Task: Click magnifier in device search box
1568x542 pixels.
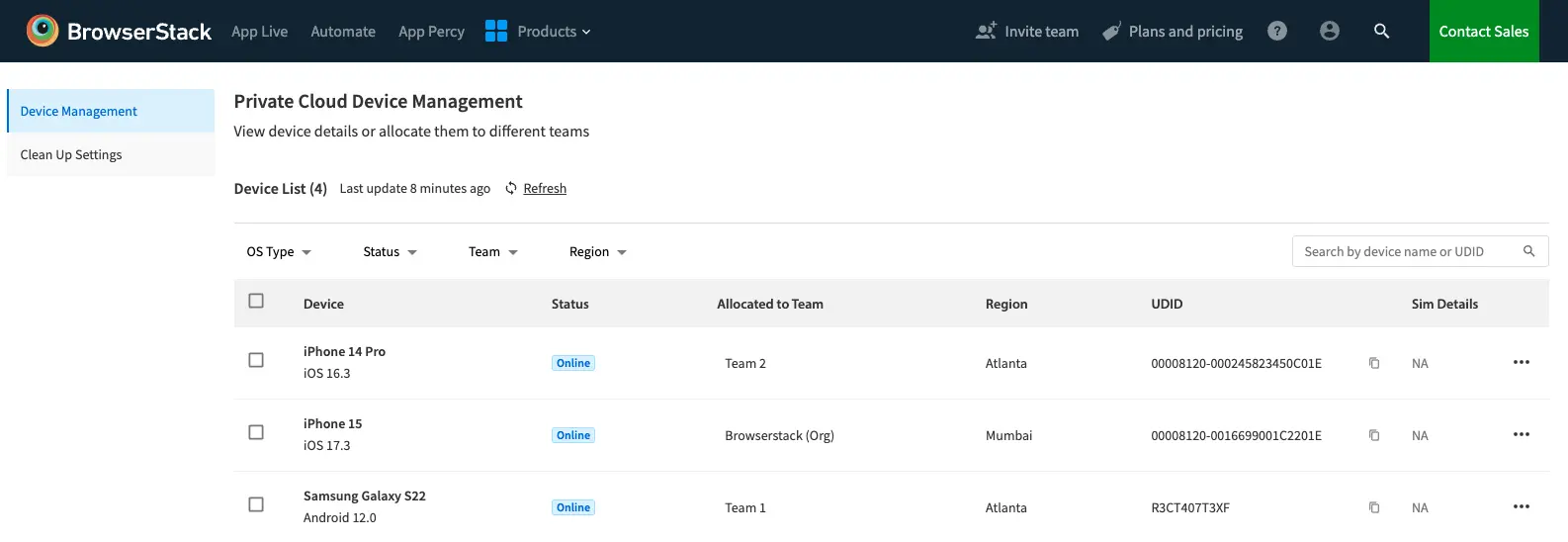Action: click(1528, 251)
